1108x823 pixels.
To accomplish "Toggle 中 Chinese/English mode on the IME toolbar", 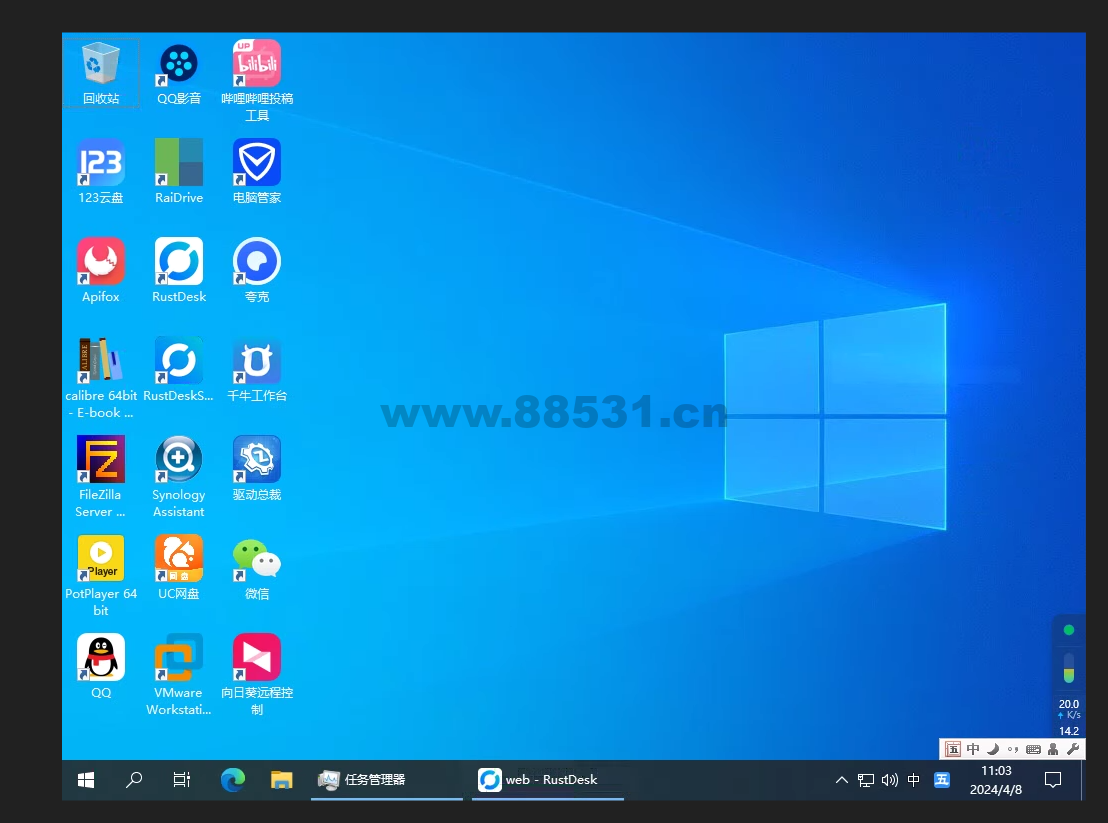I will [x=973, y=750].
